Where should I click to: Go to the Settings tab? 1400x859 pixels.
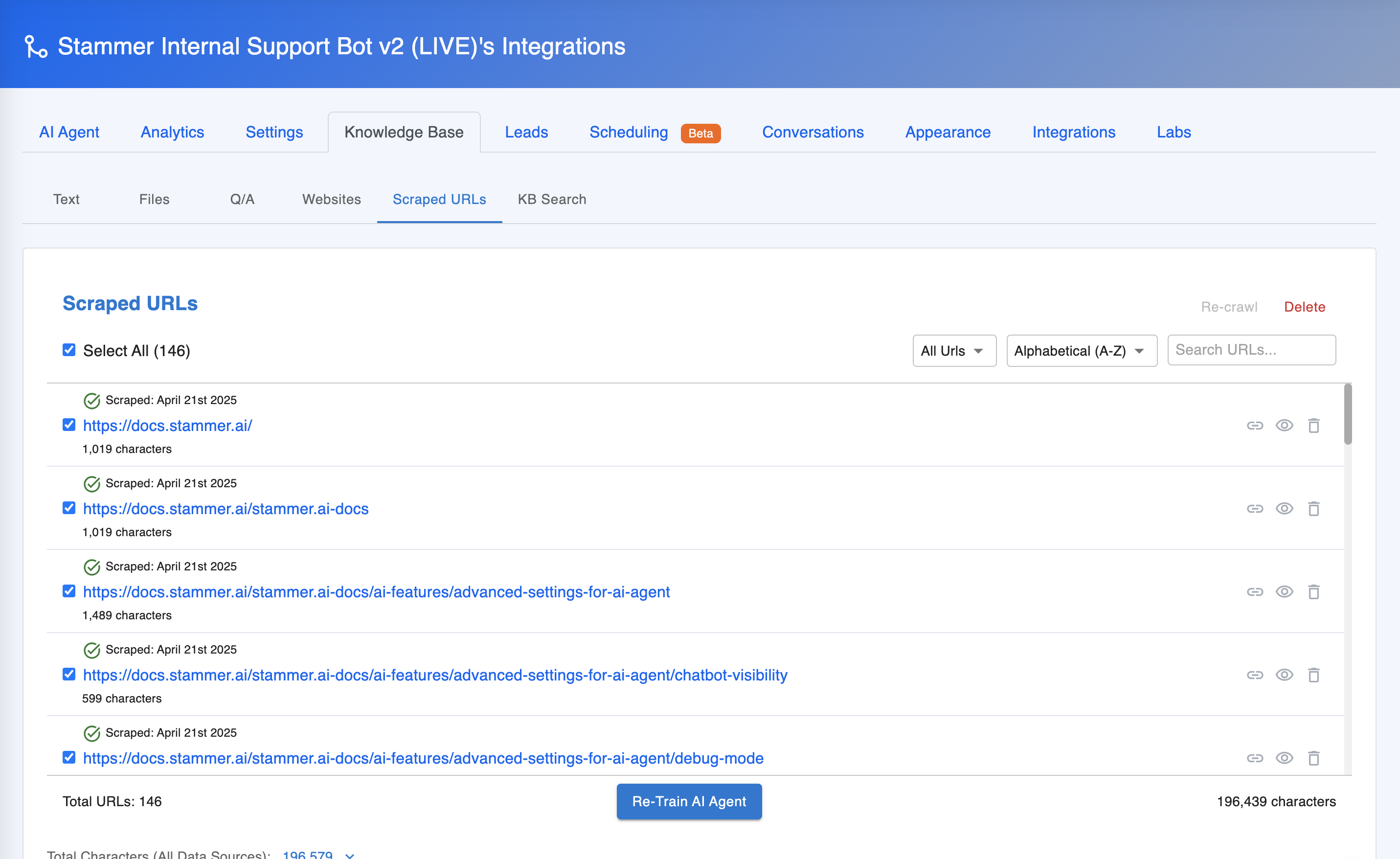pos(274,132)
